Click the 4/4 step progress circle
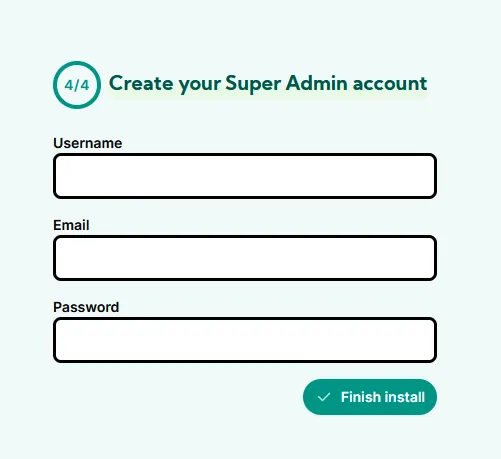The image size is (501, 459). click(77, 85)
